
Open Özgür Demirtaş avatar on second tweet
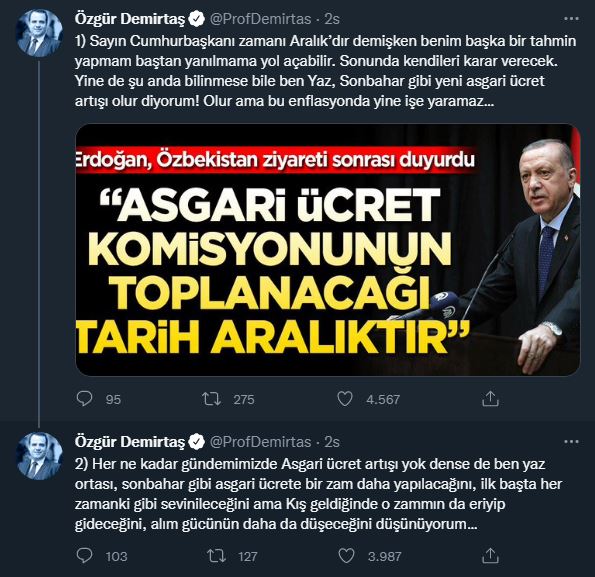39,456
